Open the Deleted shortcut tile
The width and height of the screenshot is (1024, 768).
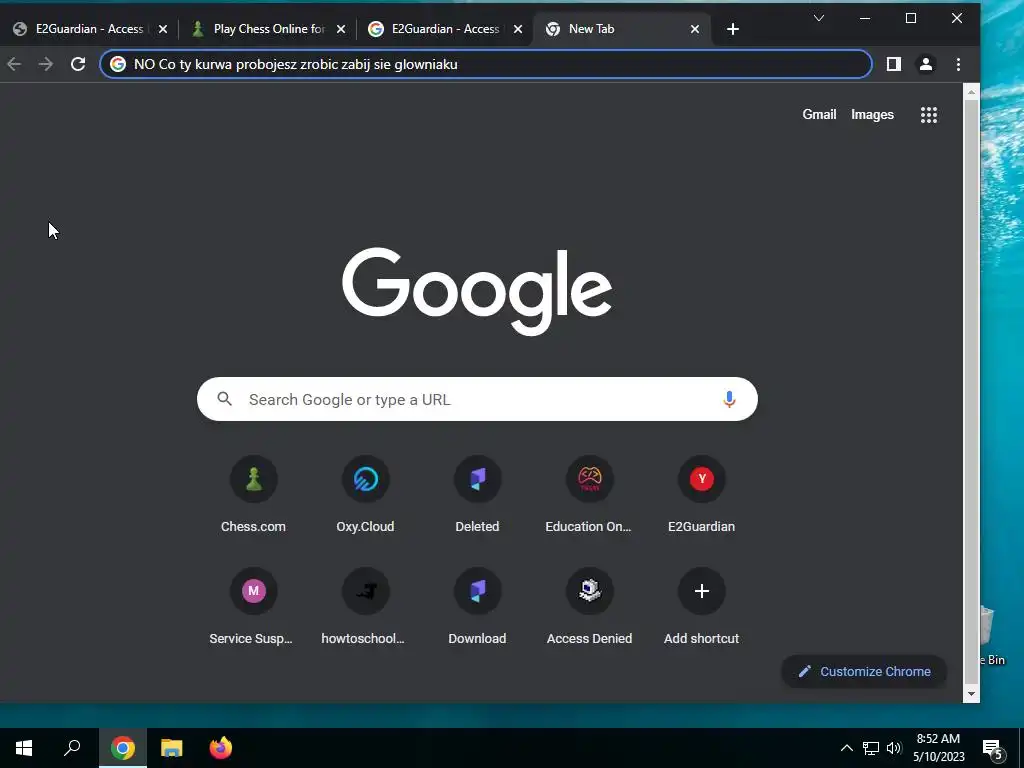(x=477, y=495)
